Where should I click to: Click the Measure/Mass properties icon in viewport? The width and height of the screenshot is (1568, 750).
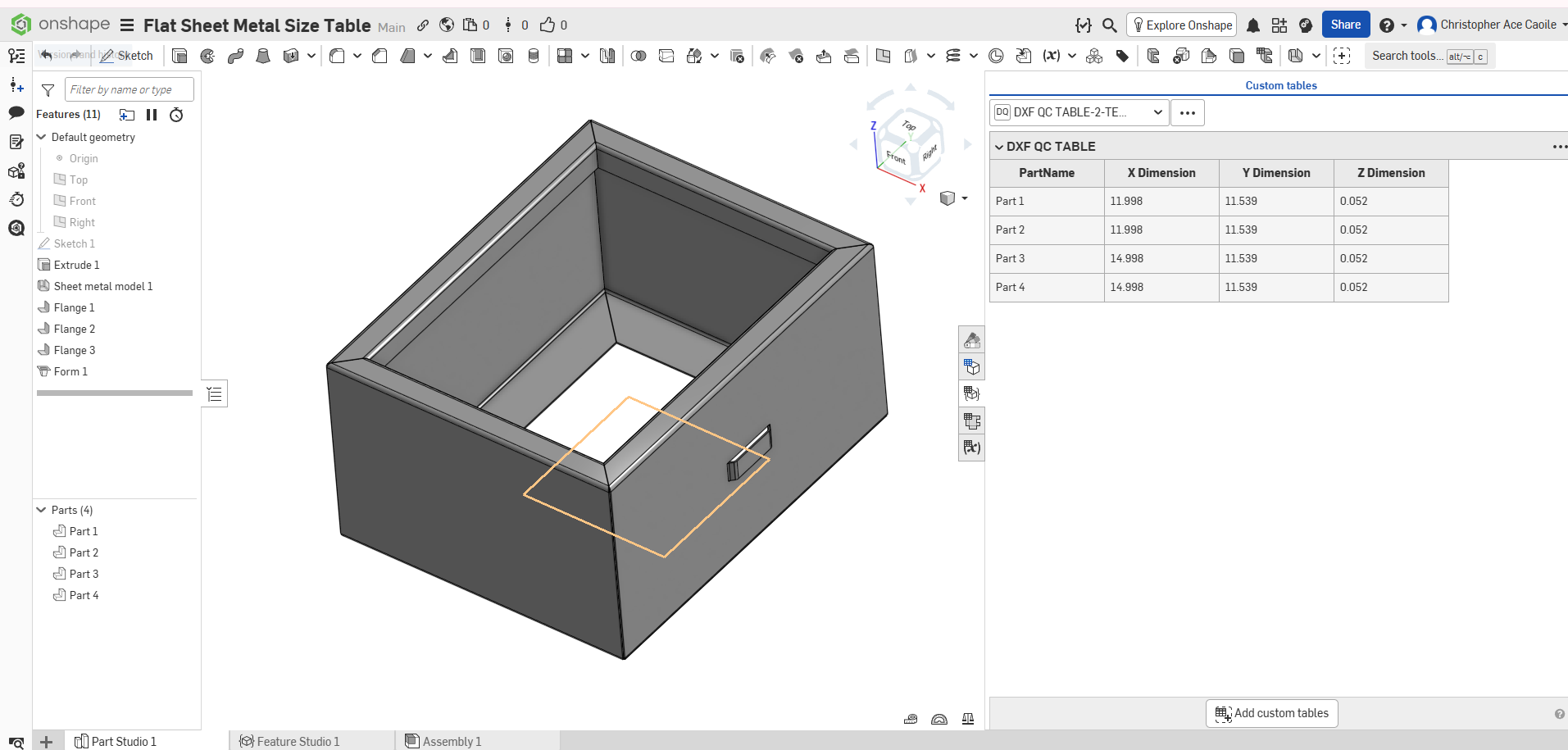click(967, 719)
